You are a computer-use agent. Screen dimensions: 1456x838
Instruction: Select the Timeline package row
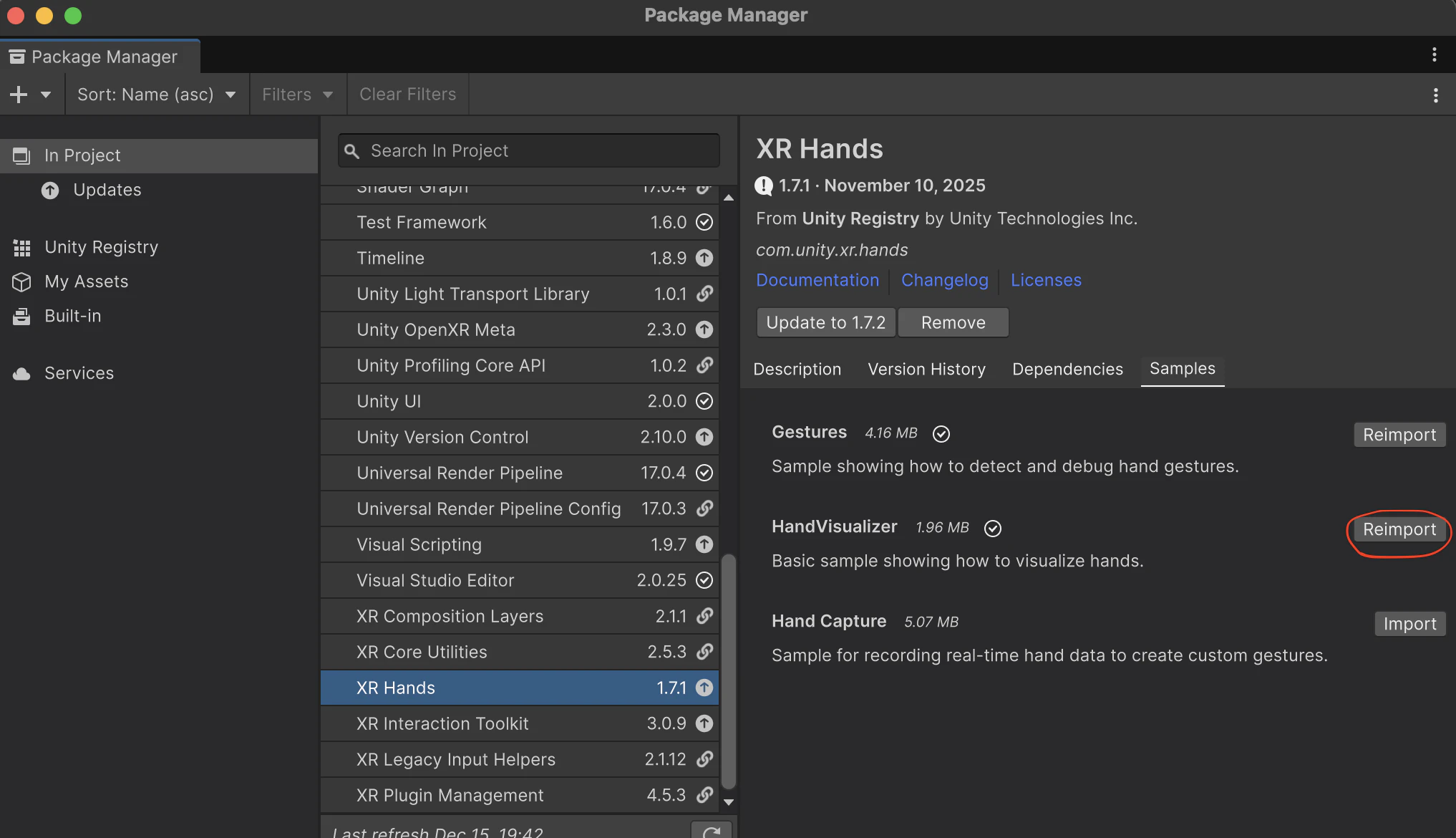[x=520, y=258]
